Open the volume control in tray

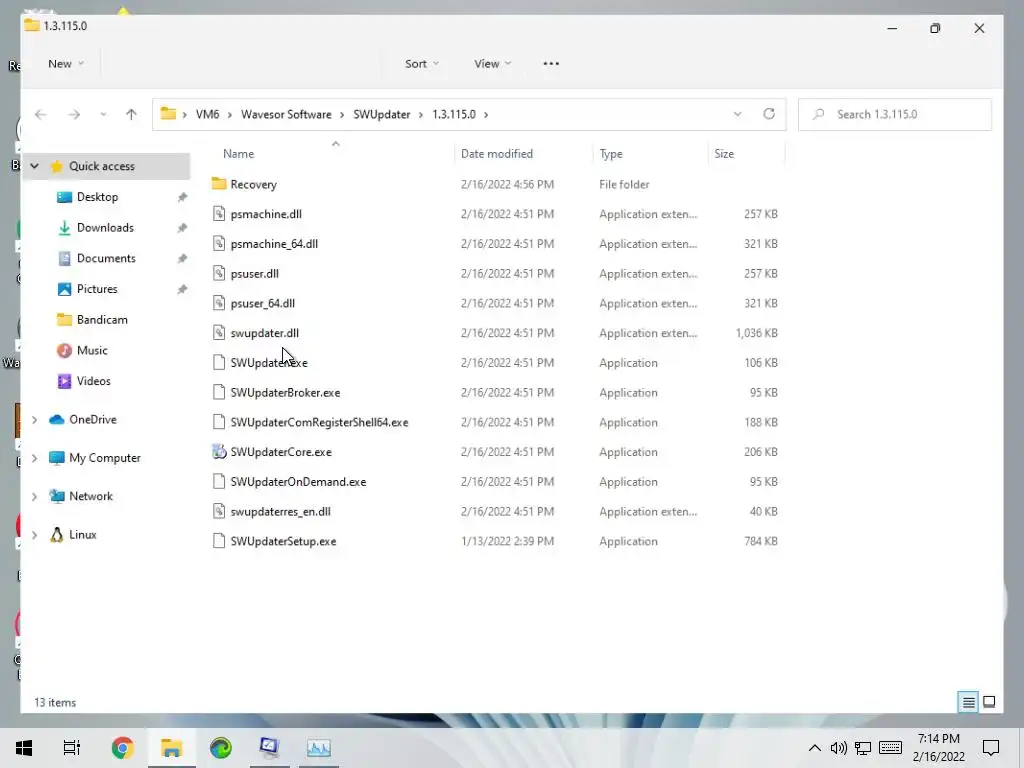click(839, 748)
